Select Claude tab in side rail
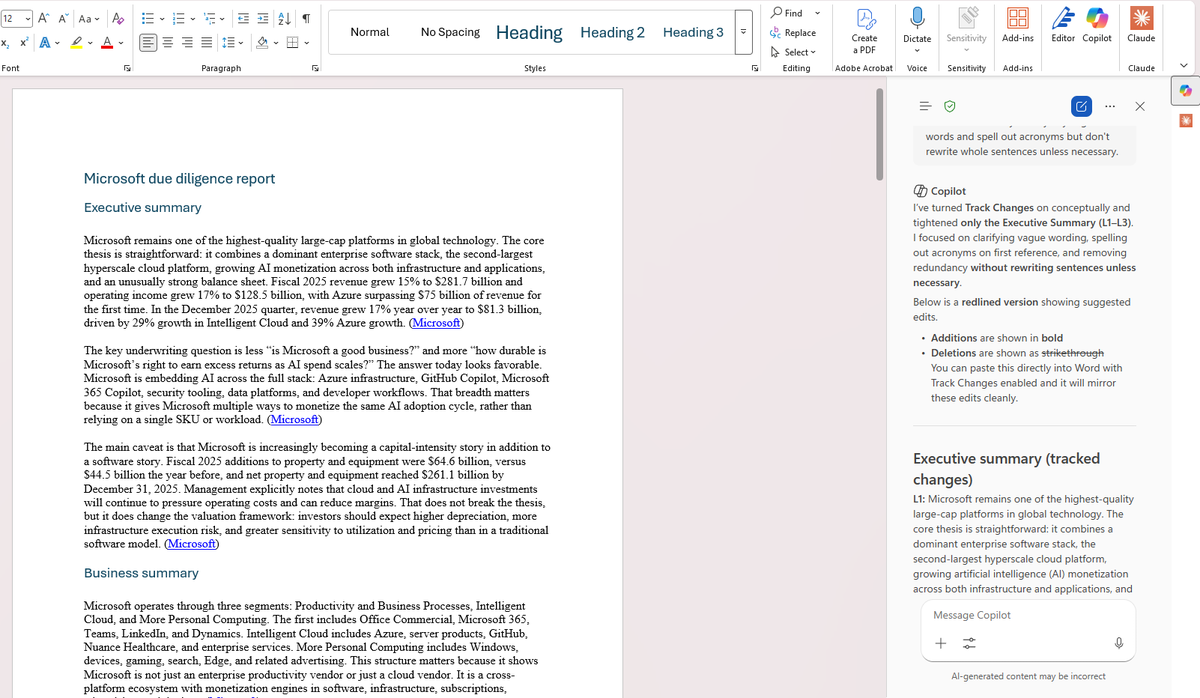This screenshot has height=698, width=1200. coord(1186,121)
